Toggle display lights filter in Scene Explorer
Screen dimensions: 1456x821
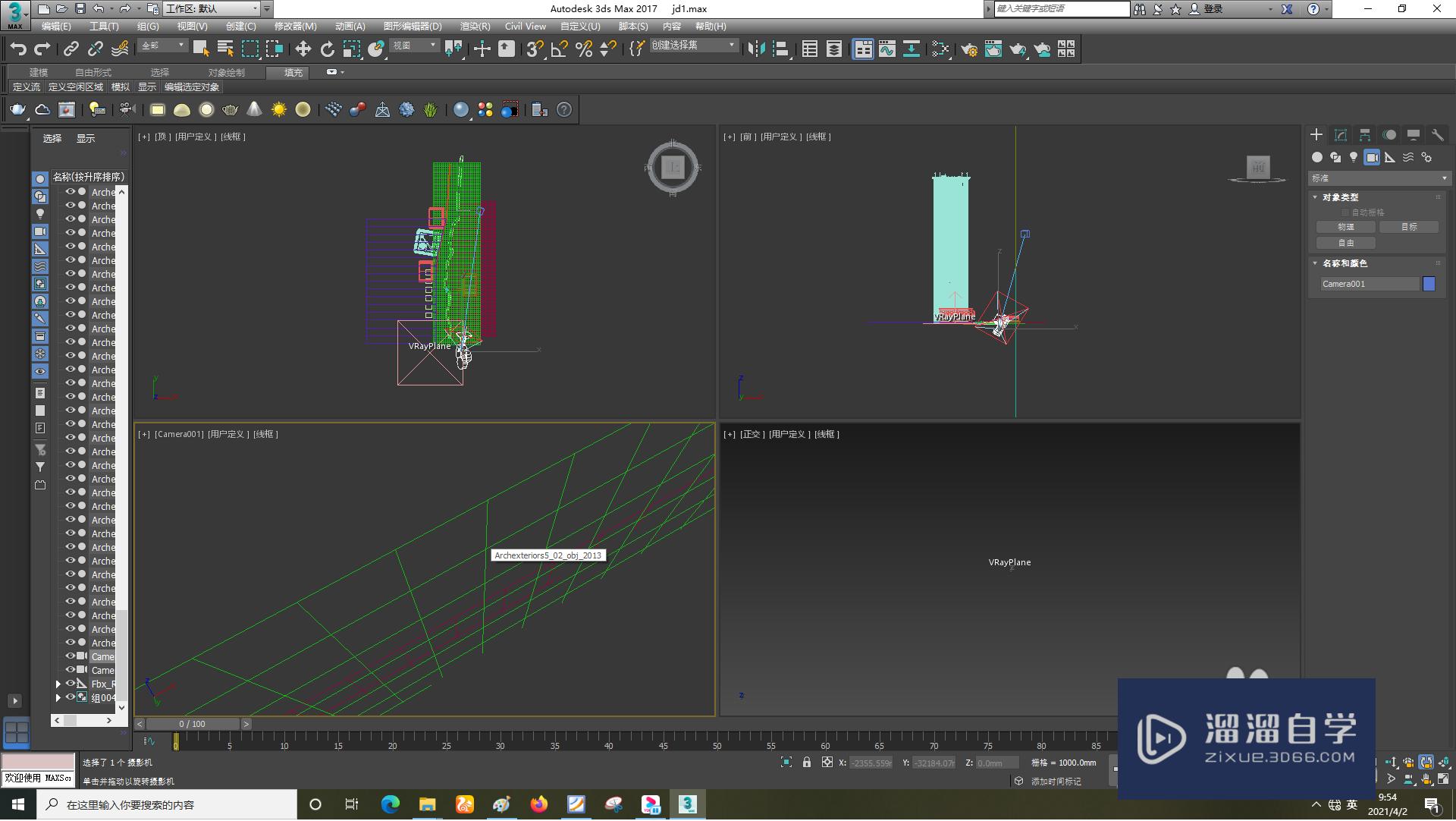click(x=40, y=214)
